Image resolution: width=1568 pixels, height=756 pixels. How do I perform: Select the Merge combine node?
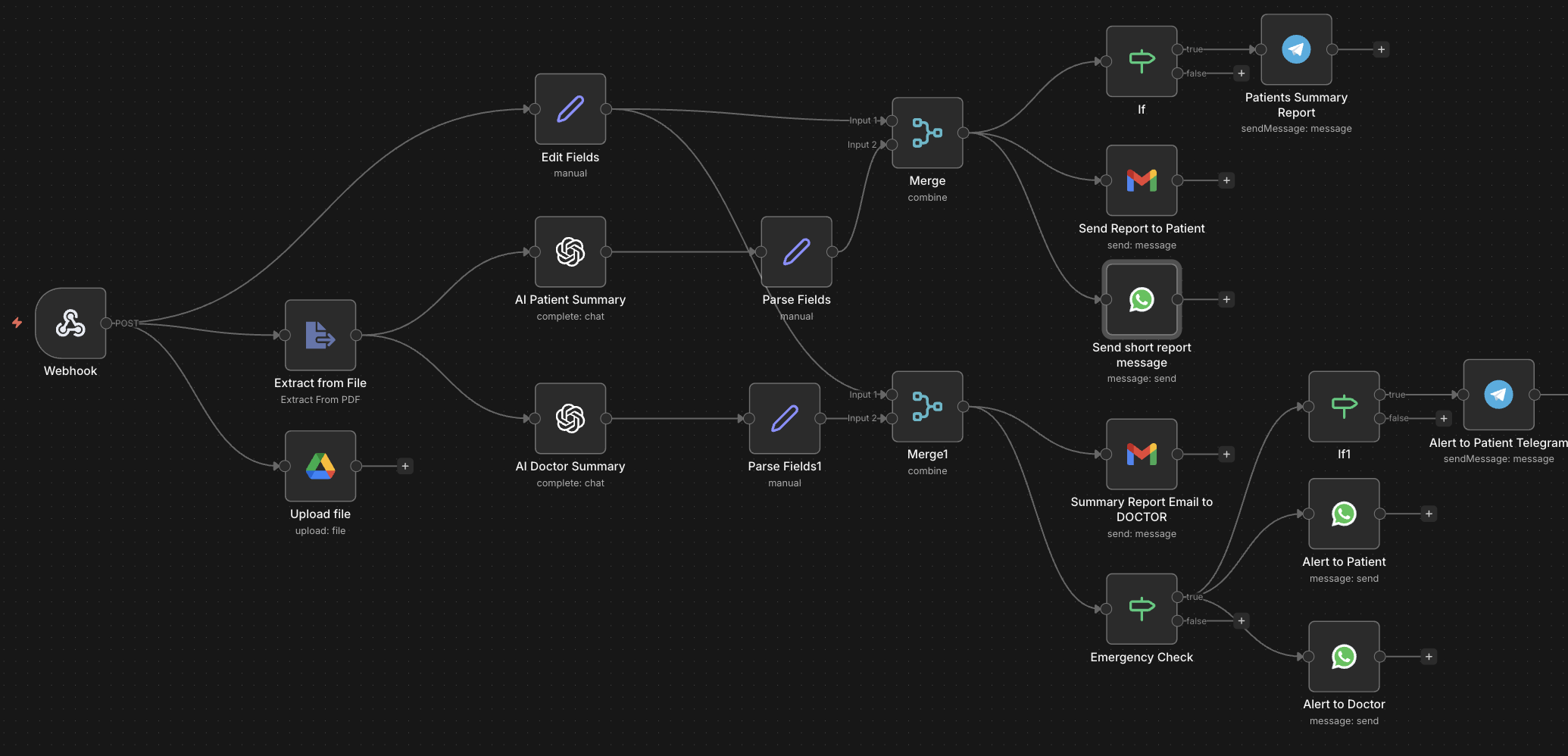click(927, 133)
